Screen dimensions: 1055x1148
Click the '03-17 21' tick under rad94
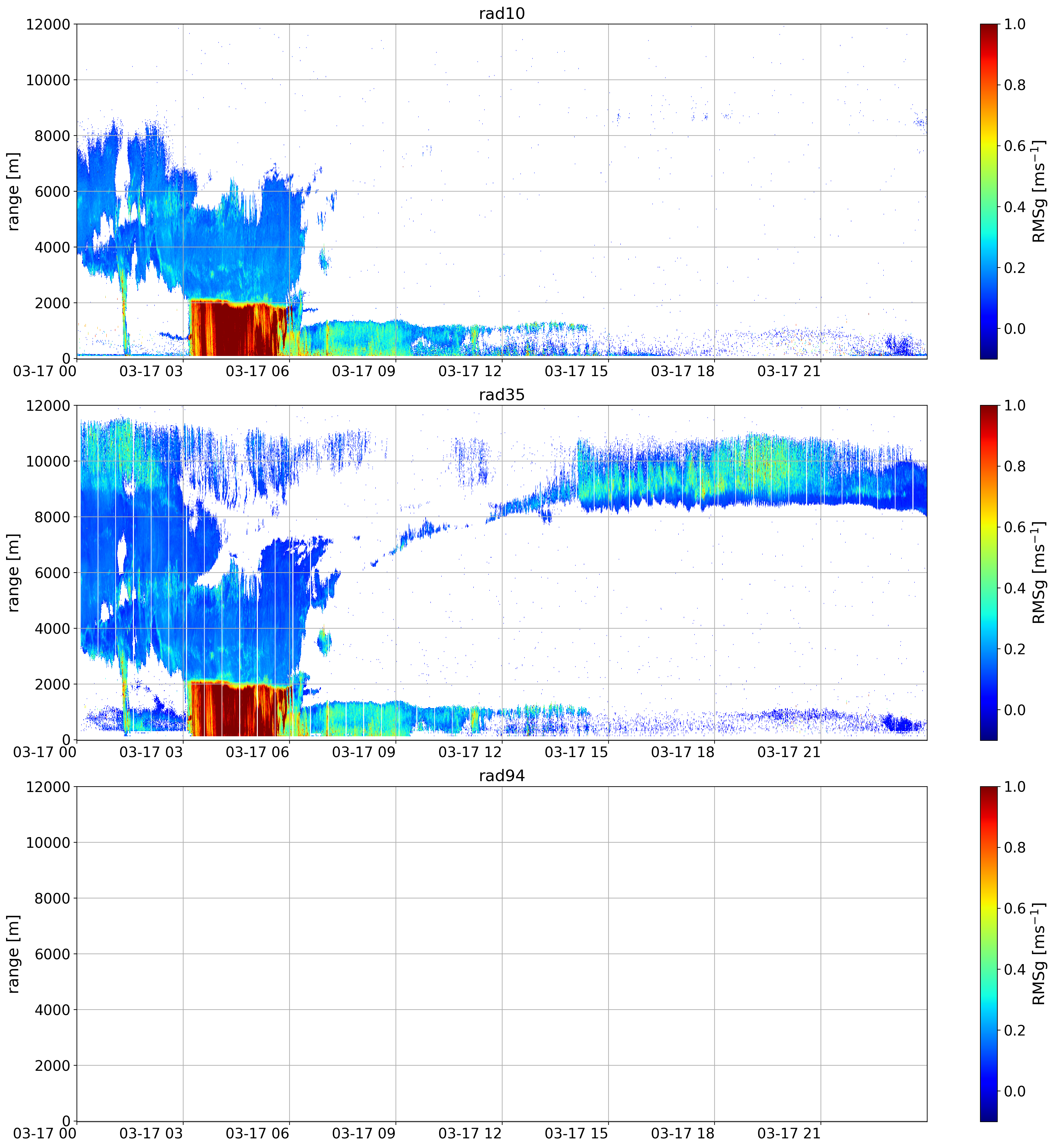click(789, 1134)
